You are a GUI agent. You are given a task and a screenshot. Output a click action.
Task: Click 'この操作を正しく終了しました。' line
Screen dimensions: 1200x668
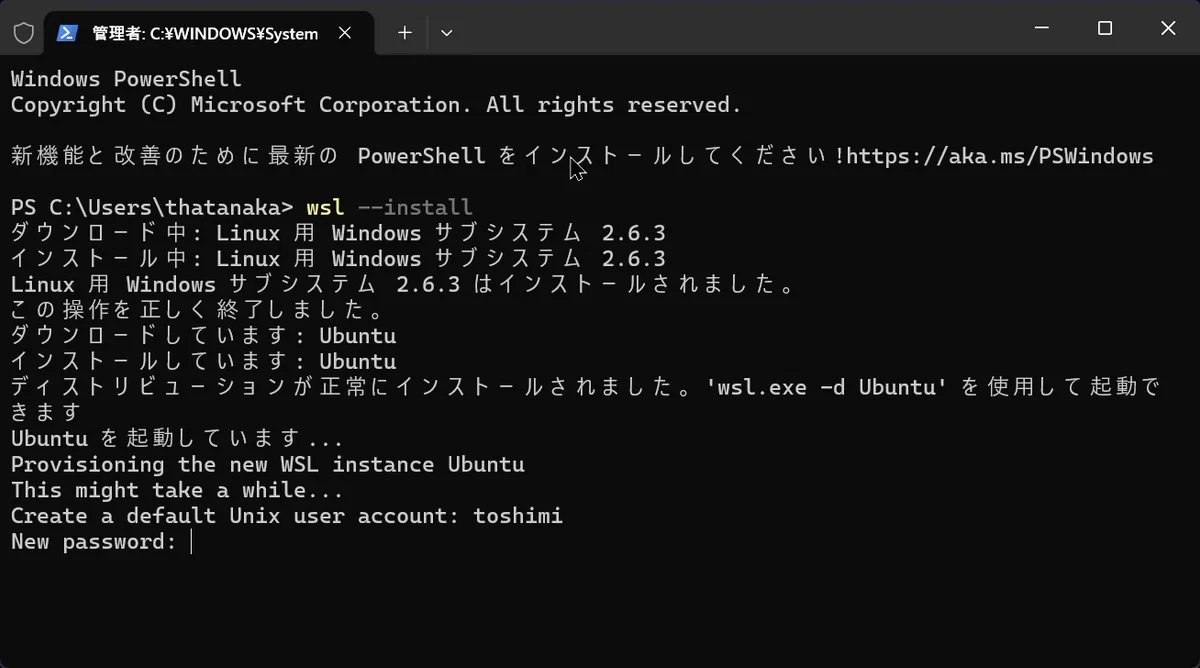(x=197, y=310)
